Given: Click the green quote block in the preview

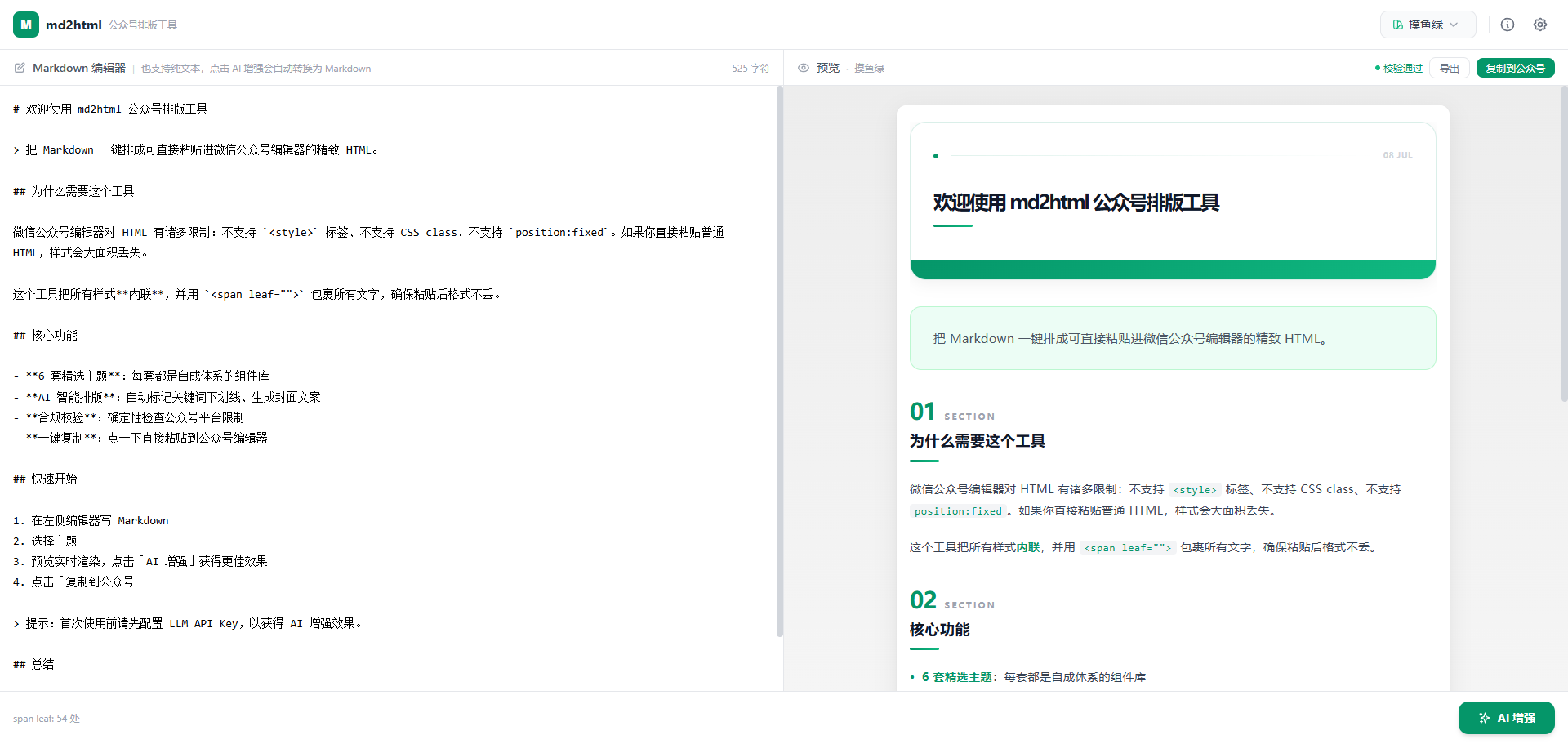Looking at the screenshot, I should point(1173,338).
